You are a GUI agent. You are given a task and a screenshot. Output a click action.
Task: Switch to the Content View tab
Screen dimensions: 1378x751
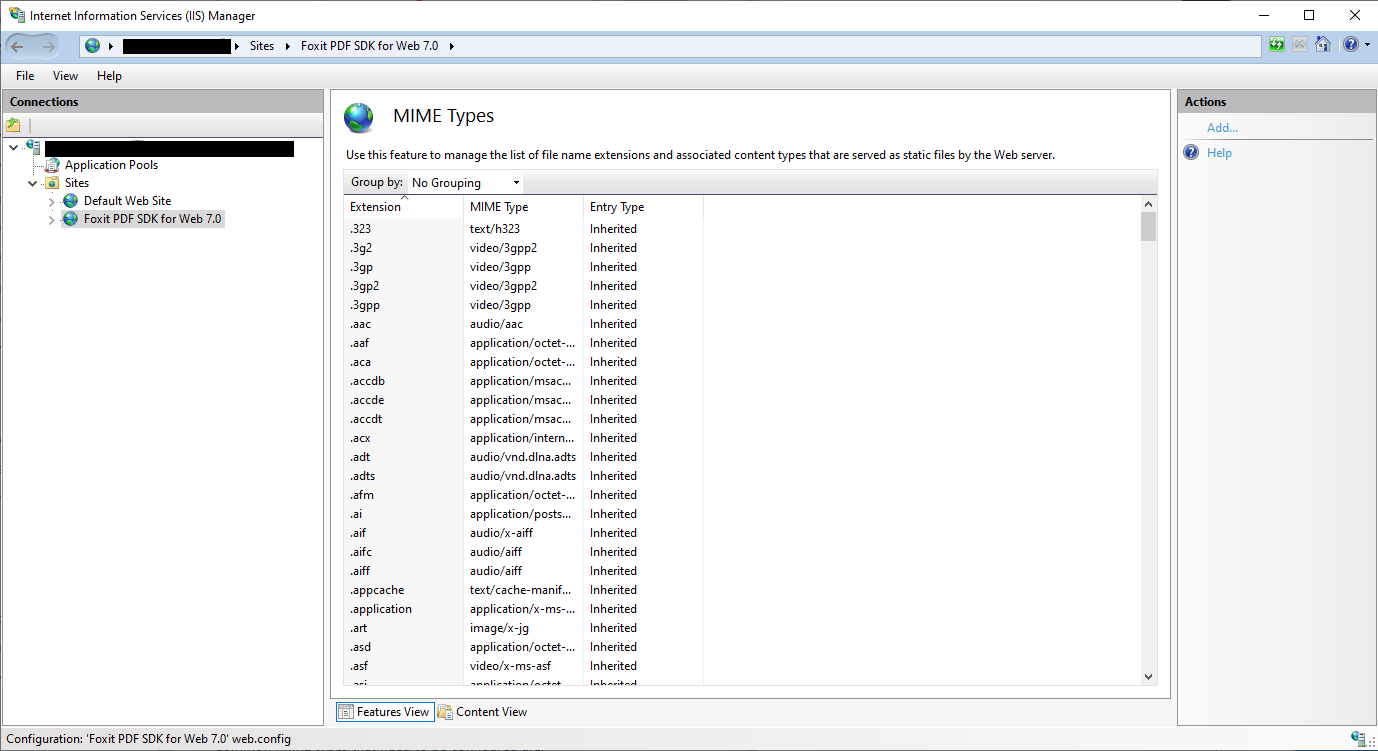pyautogui.click(x=482, y=712)
